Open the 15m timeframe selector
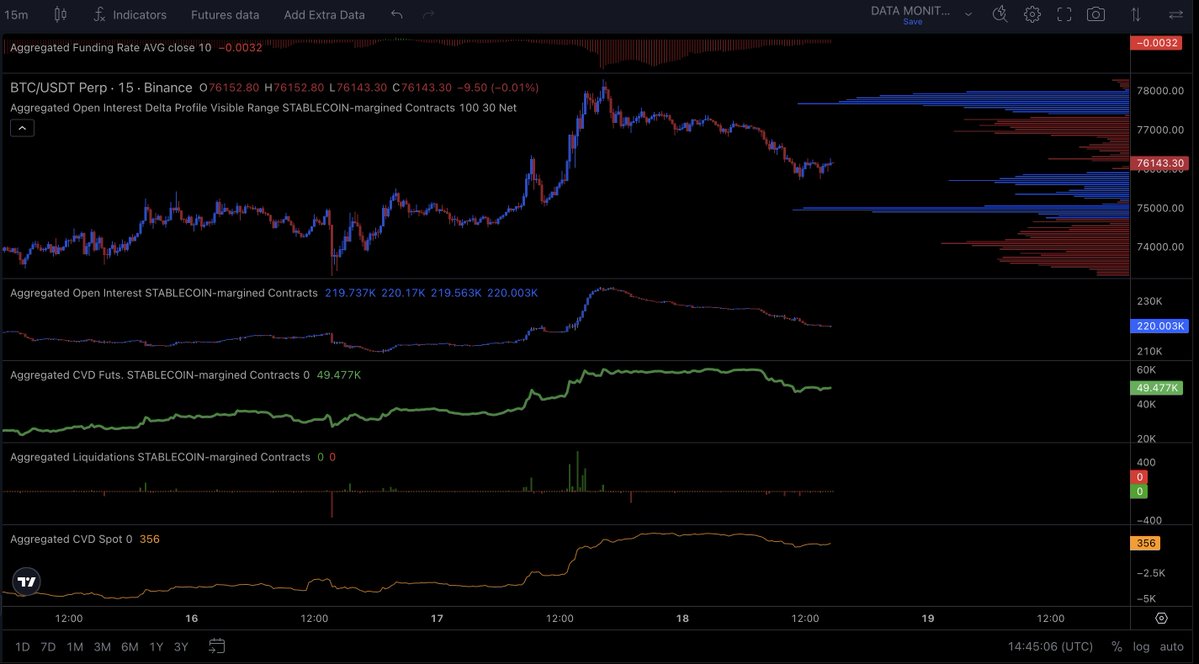 [16, 15]
